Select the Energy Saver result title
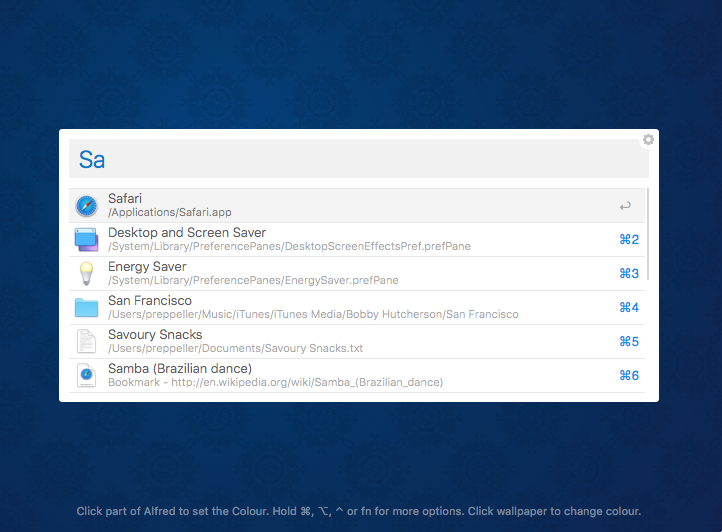This screenshot has width=722, height=532. pyautogui.click(x=147, y=267)
